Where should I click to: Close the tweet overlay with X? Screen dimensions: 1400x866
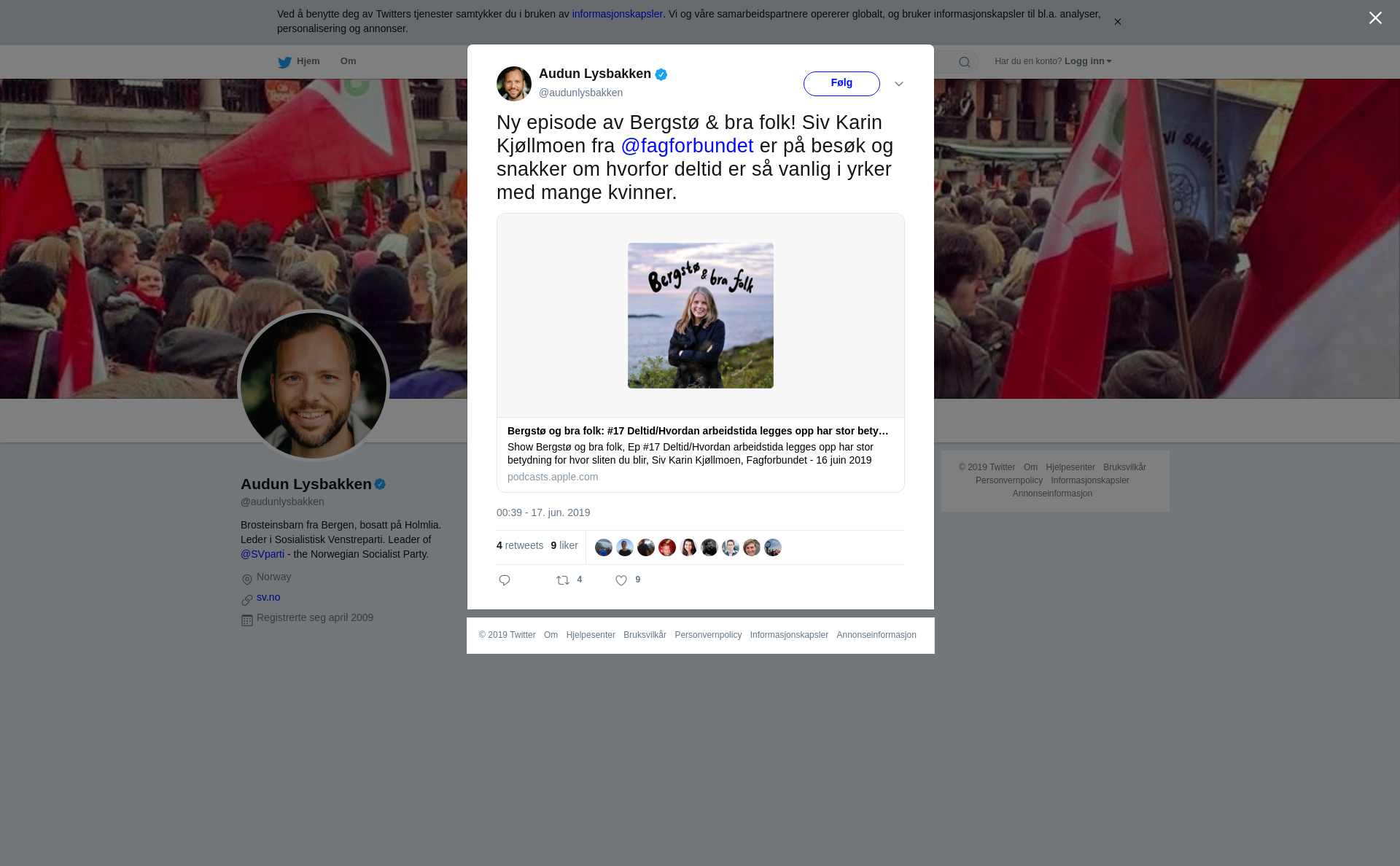click(x=1375, y=18)
